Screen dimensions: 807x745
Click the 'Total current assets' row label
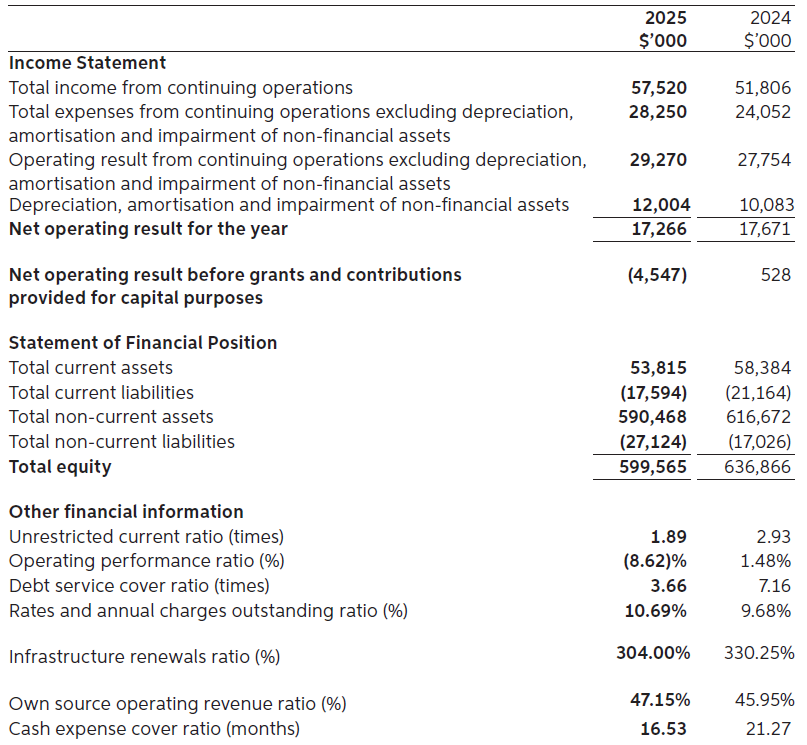pos(91,368)
